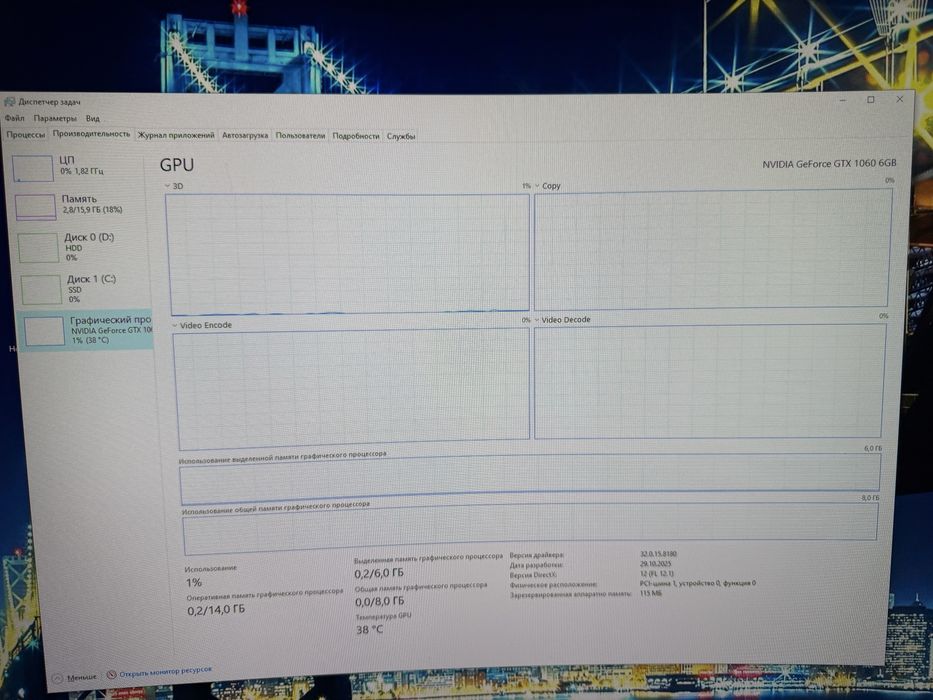This screenshot has height=700, width=933.
Task: Click the shared GPU memory usage graph
Action: (530, 529)
